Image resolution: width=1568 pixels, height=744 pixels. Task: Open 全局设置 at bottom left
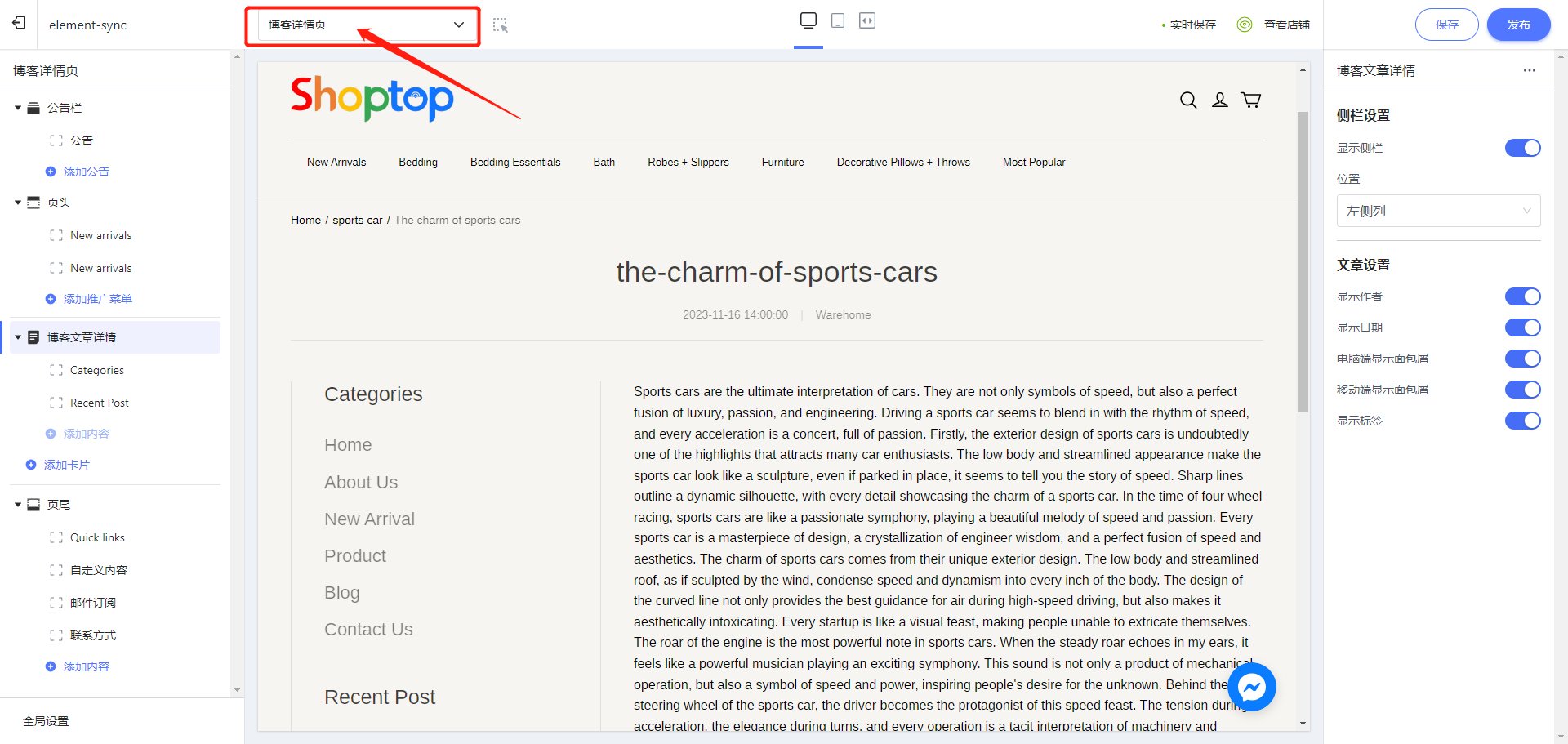pyautogui.click(x=46, y=721)
